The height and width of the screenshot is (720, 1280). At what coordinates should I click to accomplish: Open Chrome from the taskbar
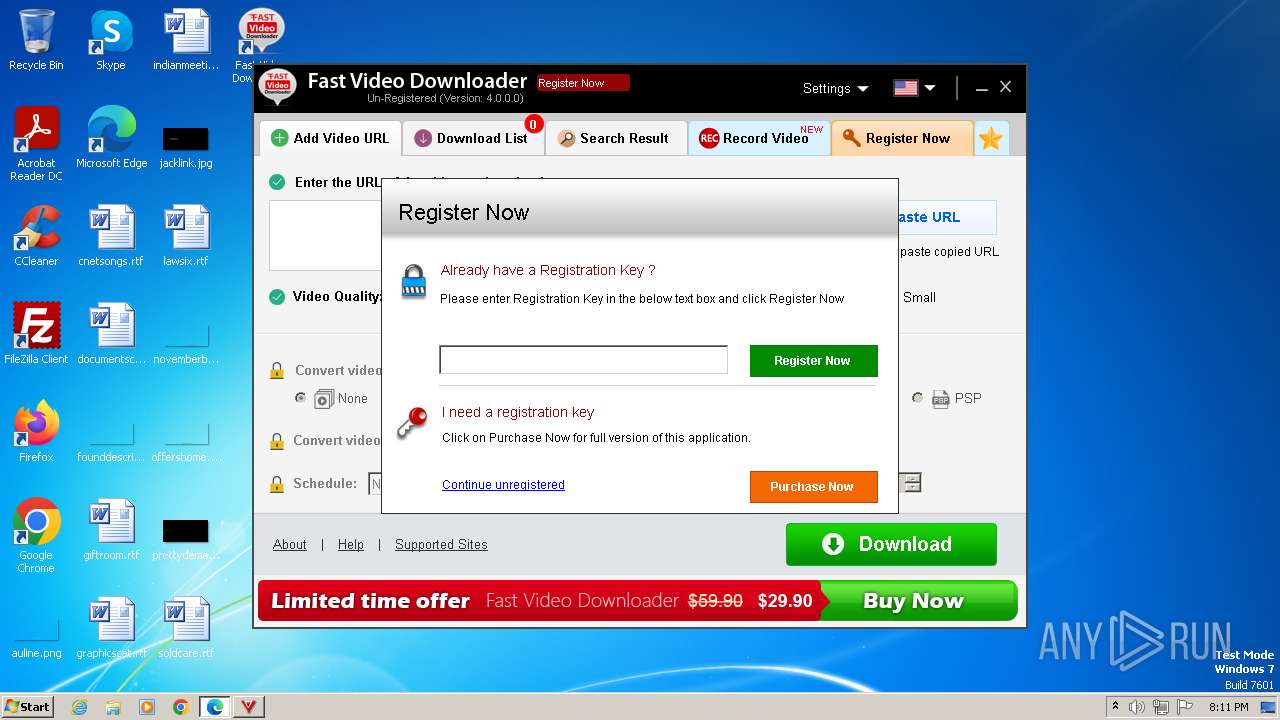coord(181,707)
